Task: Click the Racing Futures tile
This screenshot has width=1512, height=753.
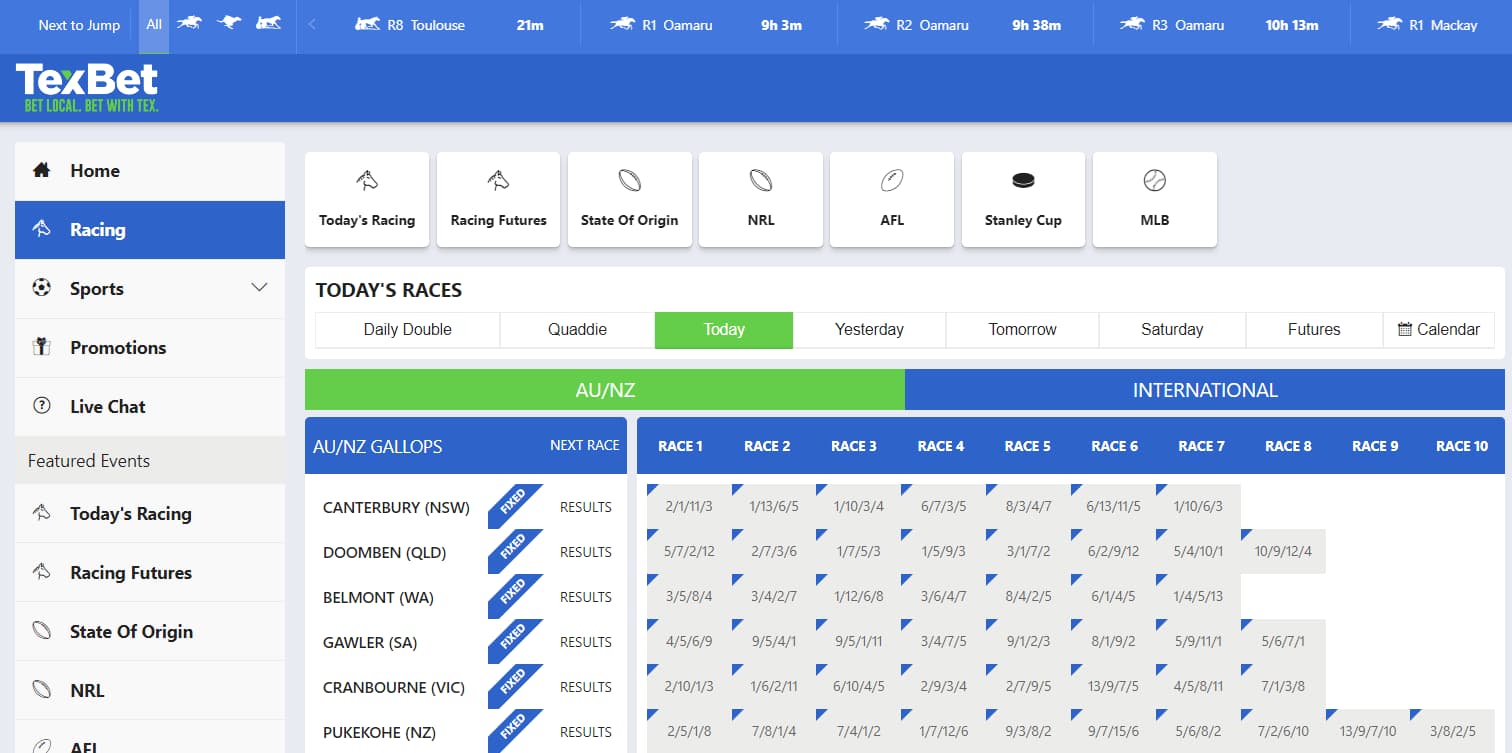Action: [x=498, y=199]
